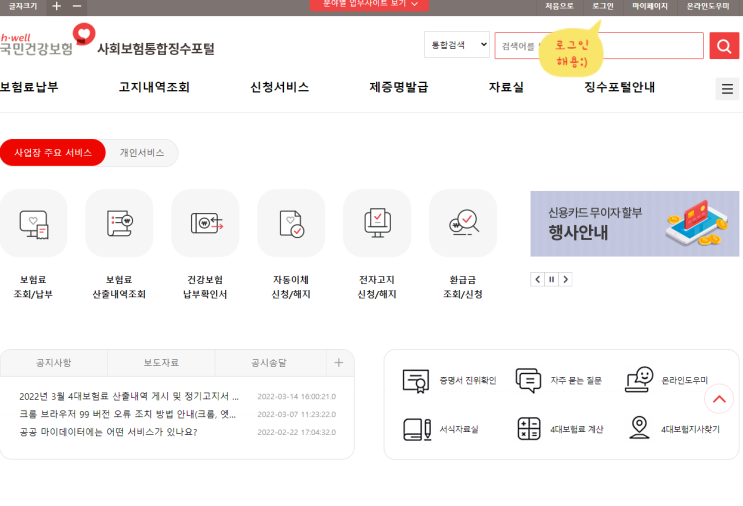The width and height of the screenshot is (743, 506).
Task: Open the 자동이체 신청/해지 icon
Action: click(291, 223)
